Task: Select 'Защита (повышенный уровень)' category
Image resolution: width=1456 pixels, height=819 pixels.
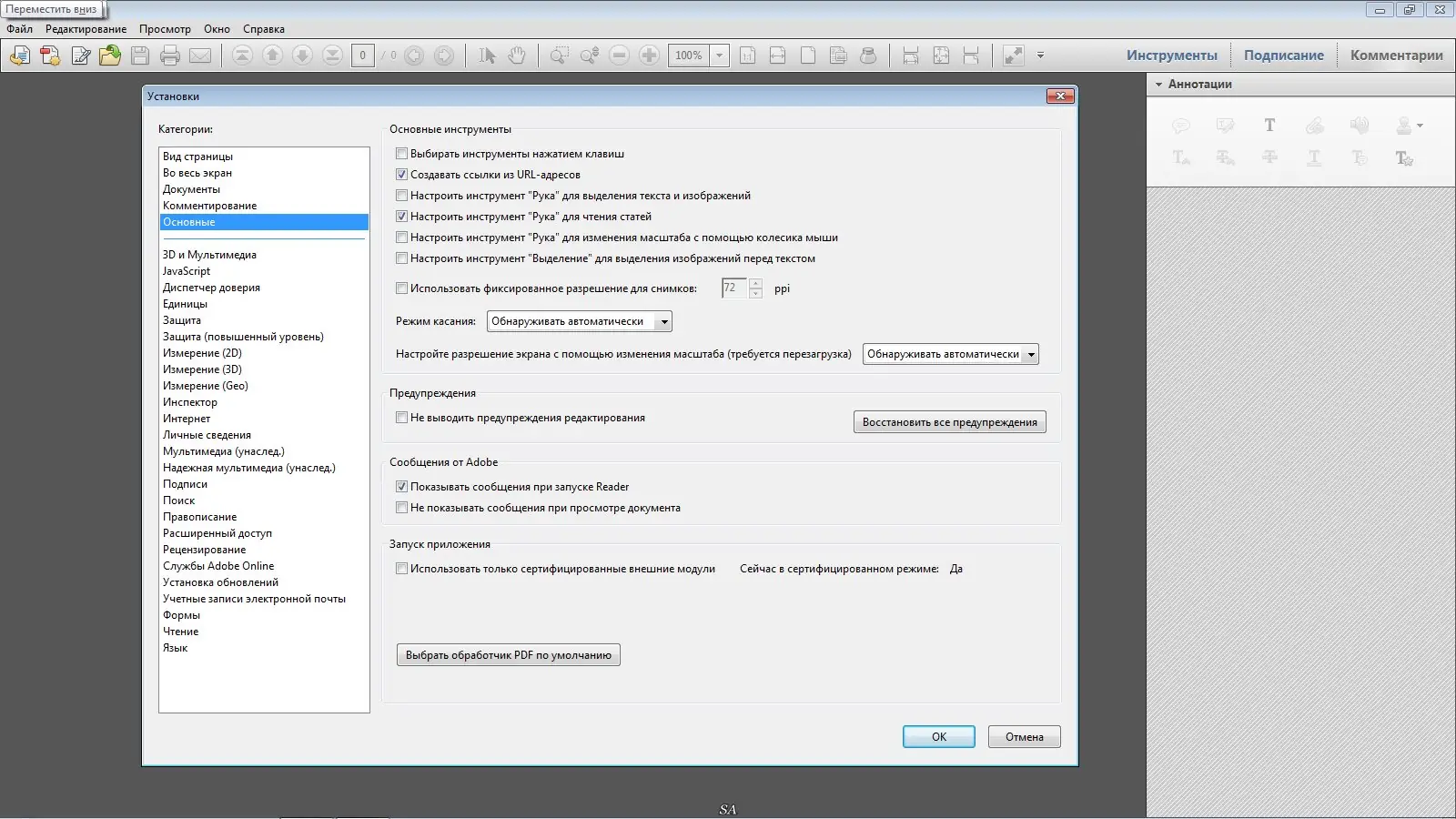Action: pyautogui.click(x=264, y=337)
